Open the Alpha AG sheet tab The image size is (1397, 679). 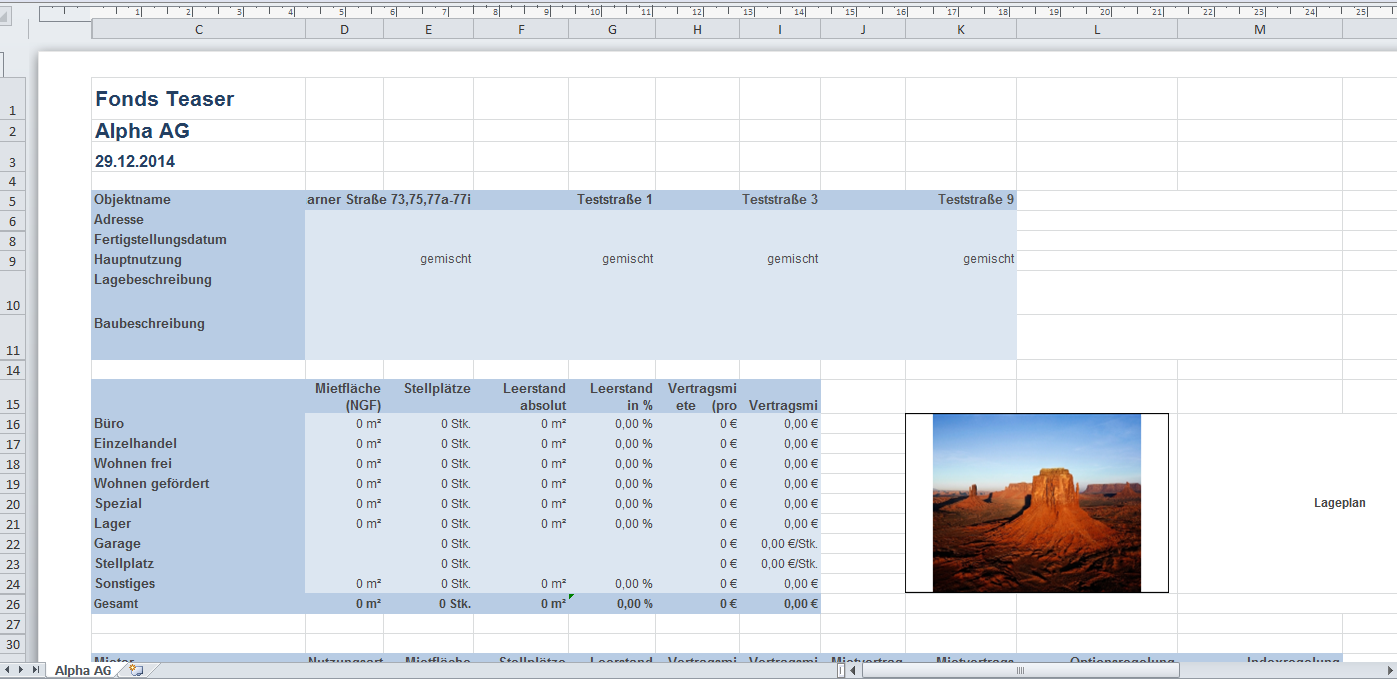pyautogui.click(x=82, y=670)
